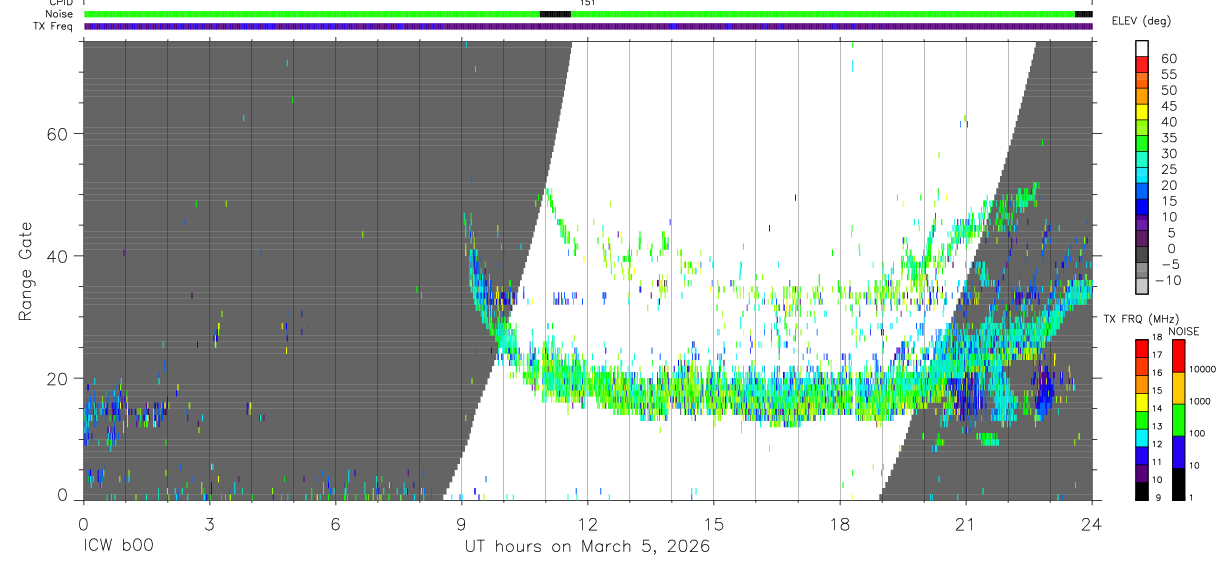
Task: Click the '24' tick on UT hours axis
Action: 1091,524
